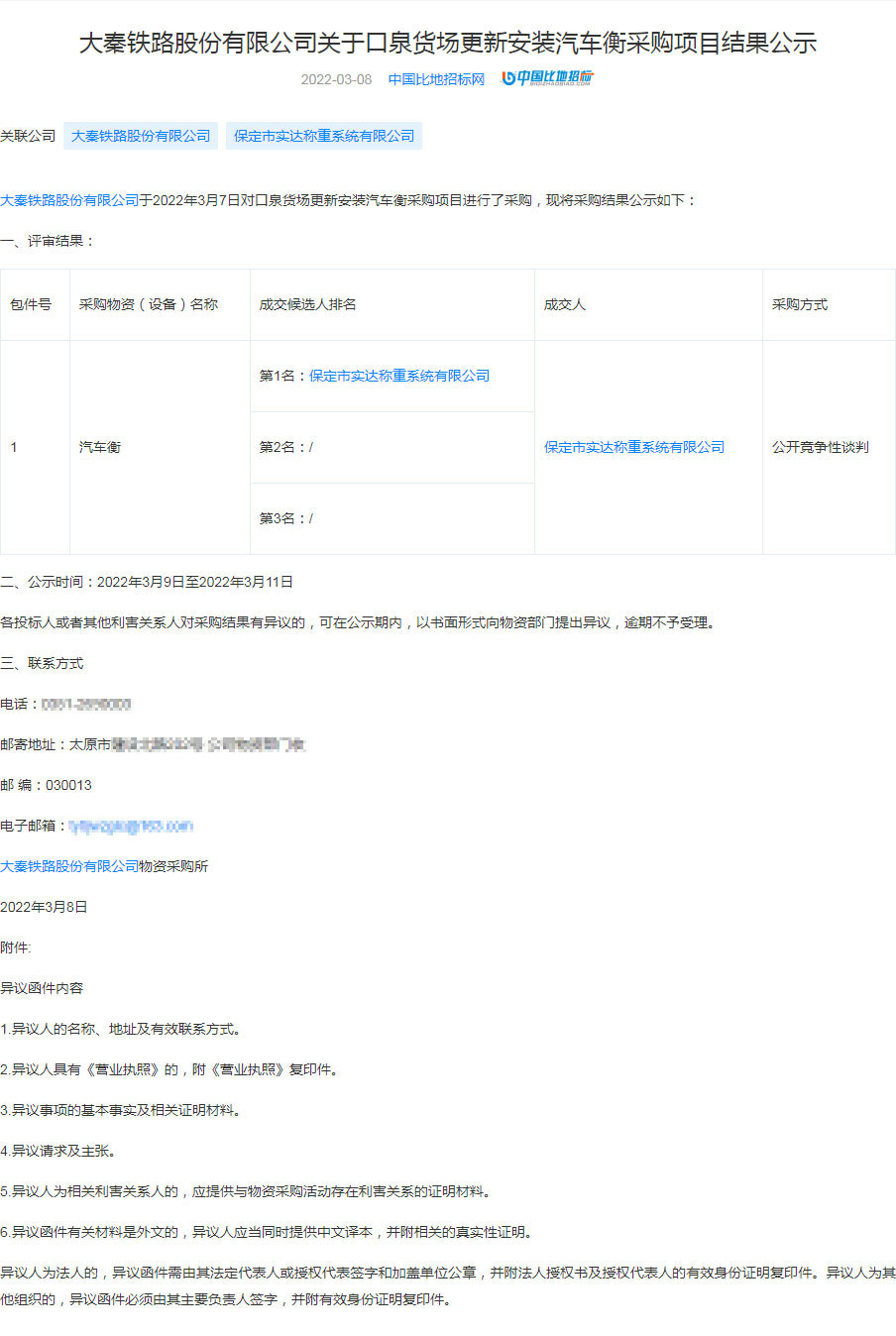This screenshot has height=1336, width=896.
Task: Click the postal code 030013
Action: coord(68,785)
